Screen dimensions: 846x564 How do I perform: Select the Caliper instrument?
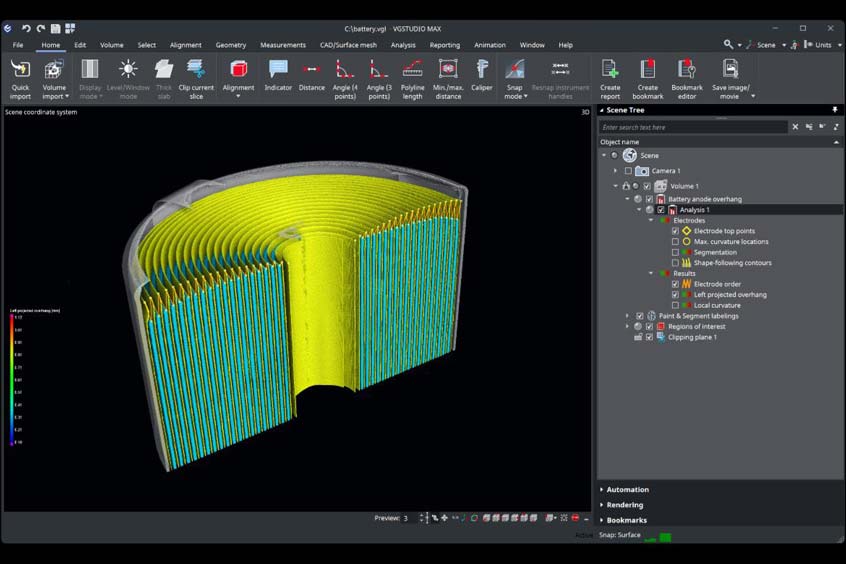point(482,70)
